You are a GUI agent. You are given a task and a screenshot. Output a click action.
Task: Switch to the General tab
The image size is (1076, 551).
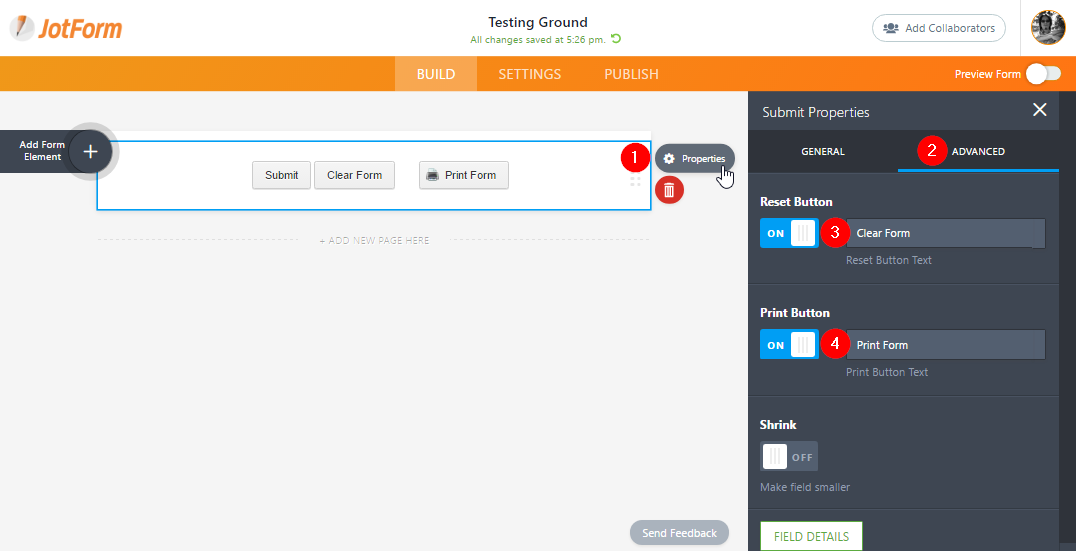click(823, 152)
